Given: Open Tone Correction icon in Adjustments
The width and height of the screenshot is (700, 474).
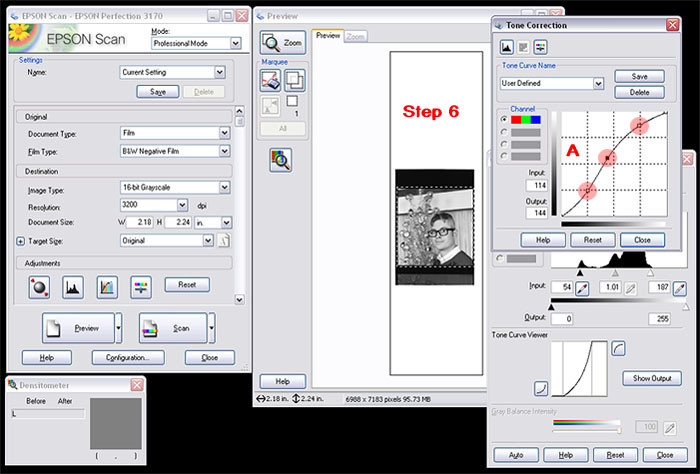Looking at the screenshot, I should click(x=107, y=287).
